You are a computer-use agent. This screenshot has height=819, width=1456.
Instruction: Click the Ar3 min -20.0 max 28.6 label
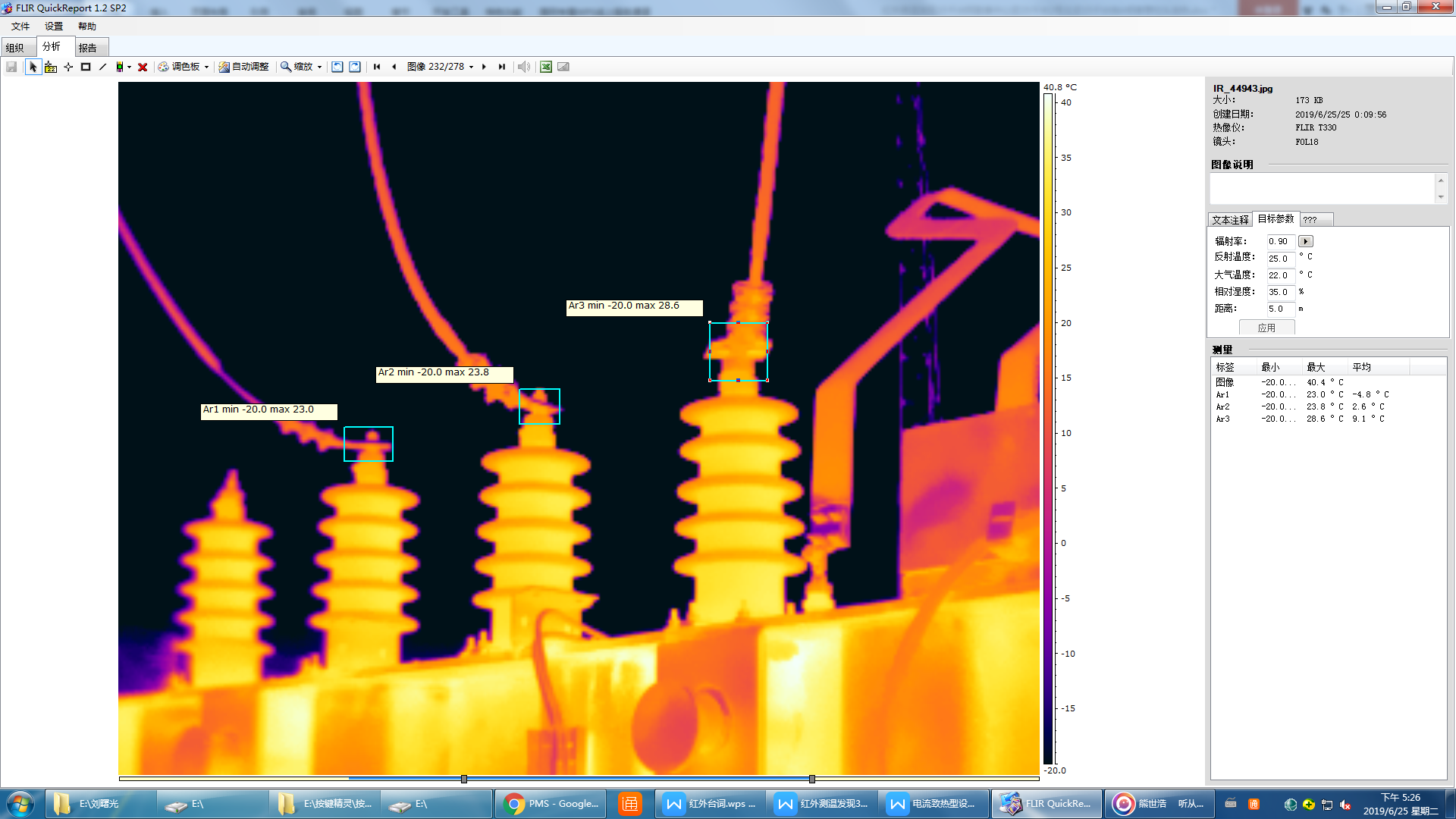(634, 306)
